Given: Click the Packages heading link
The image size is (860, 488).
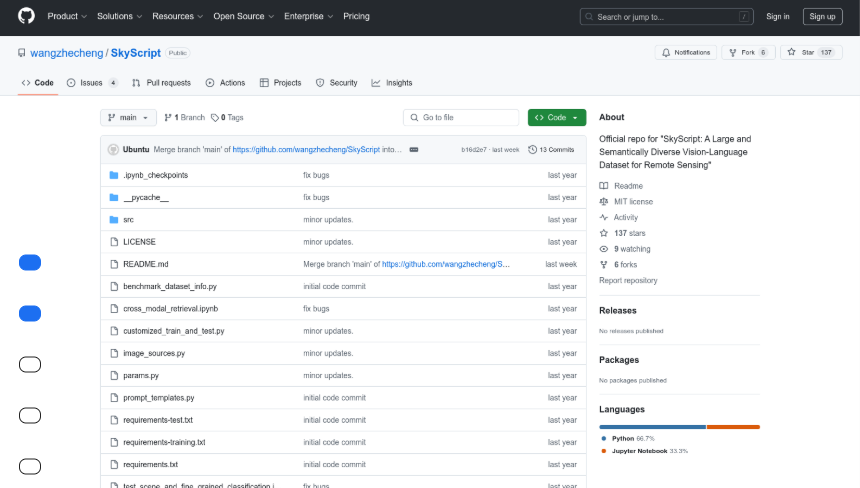Looking at the screenshot, I should pyautogui.click(x=619, y=360).
